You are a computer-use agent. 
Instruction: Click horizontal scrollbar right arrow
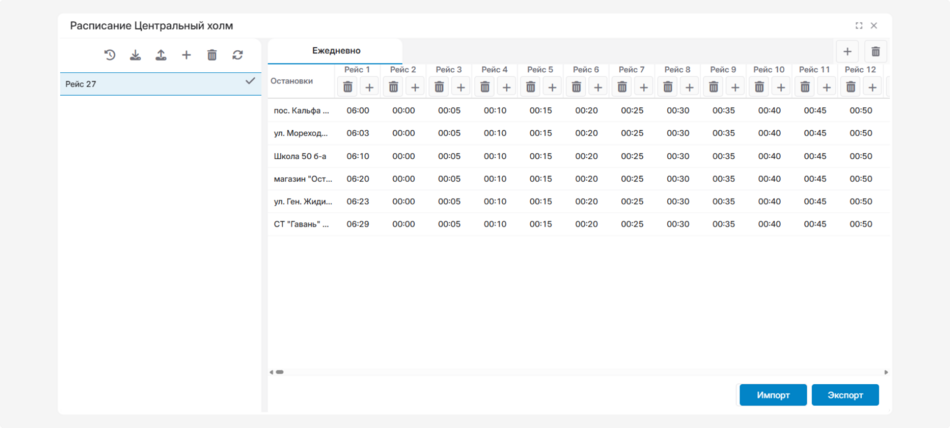coord(885,372)
